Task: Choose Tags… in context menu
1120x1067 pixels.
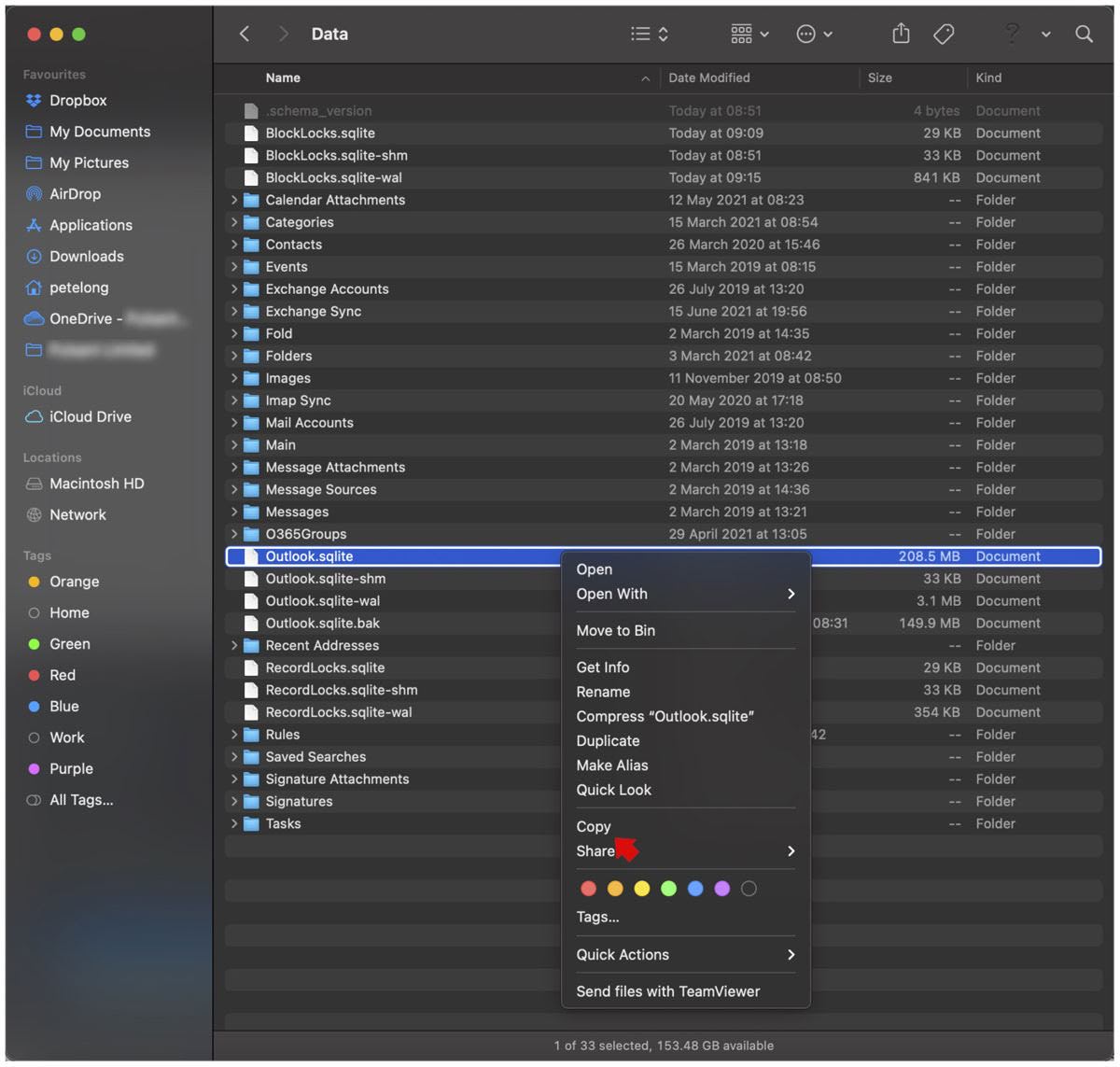Action: (686, 917)
